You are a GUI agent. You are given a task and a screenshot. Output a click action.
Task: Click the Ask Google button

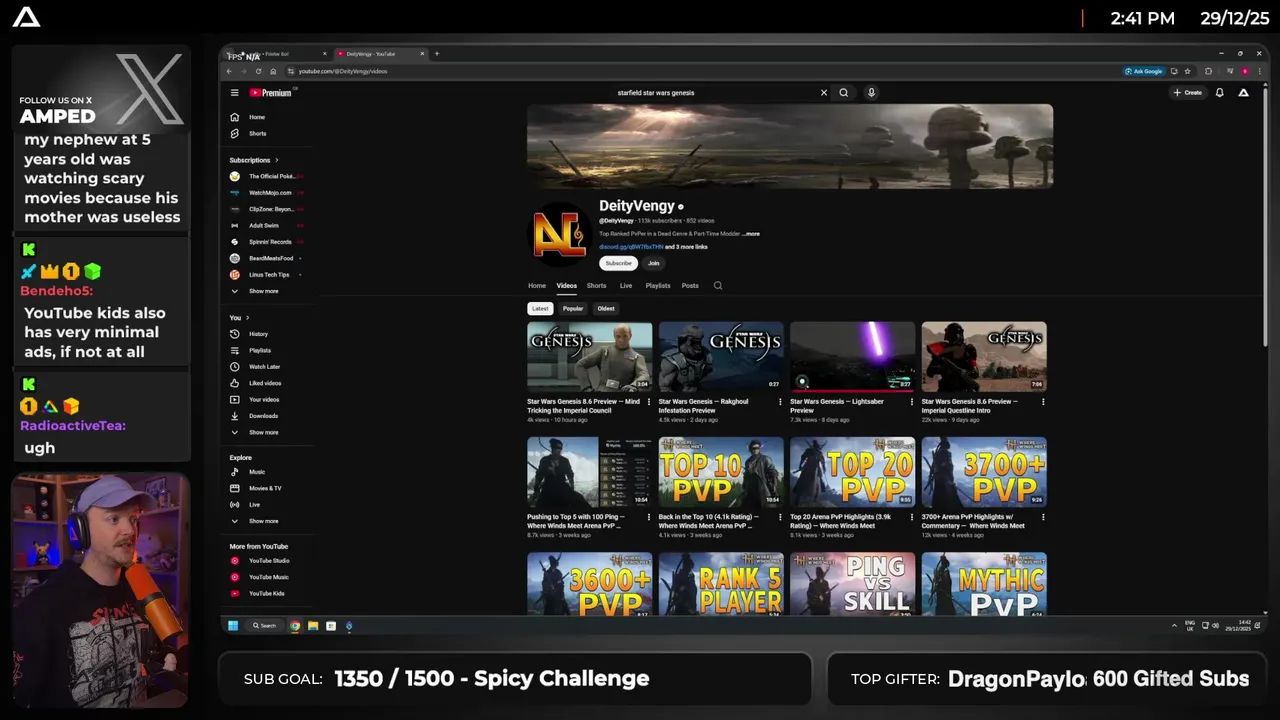[x=1144, y=71]
